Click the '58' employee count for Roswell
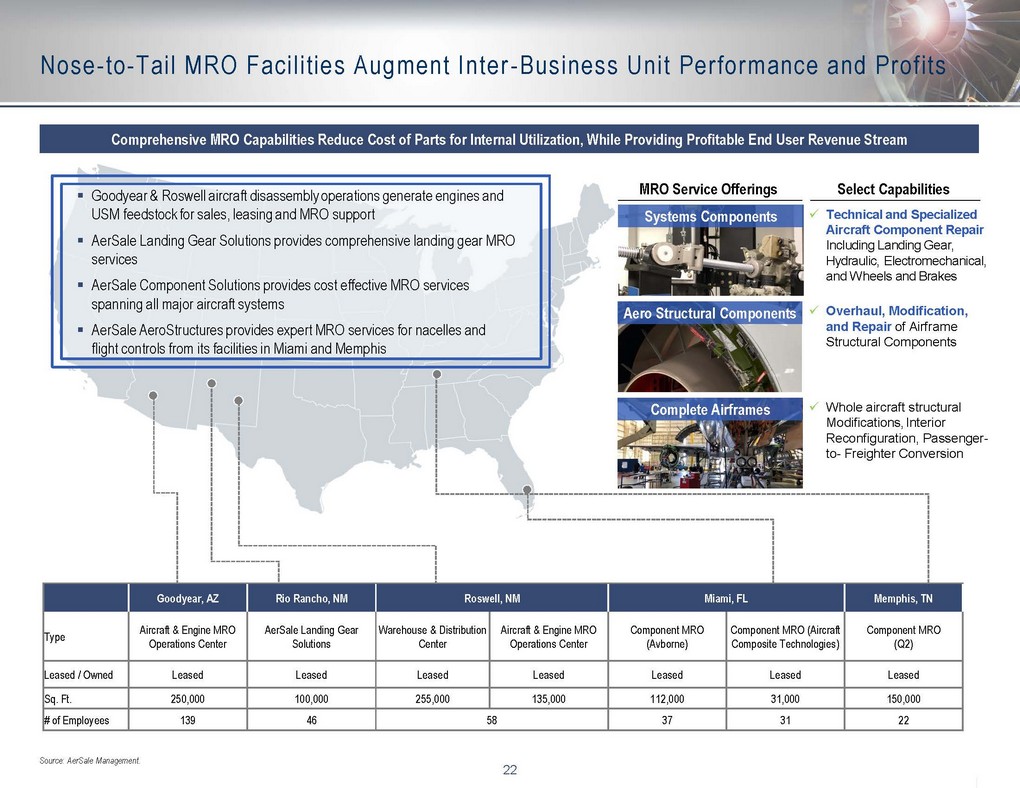This screenshot has width=1020, height=788. click(492, 720)
